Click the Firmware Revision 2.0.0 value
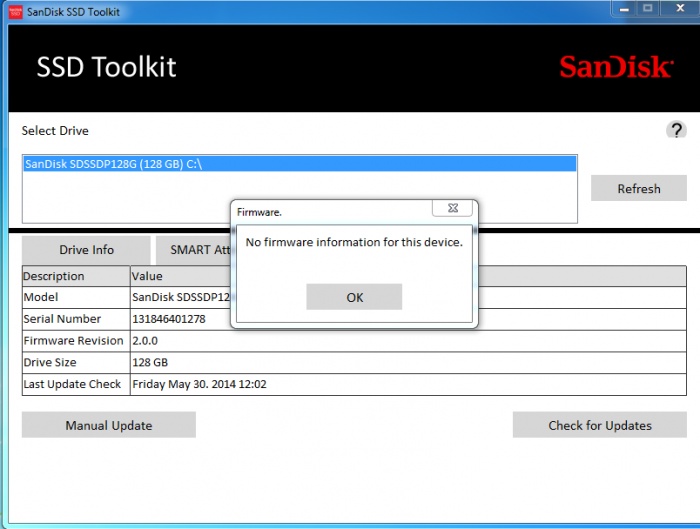The image size is (700, 529). coord(145,341)
